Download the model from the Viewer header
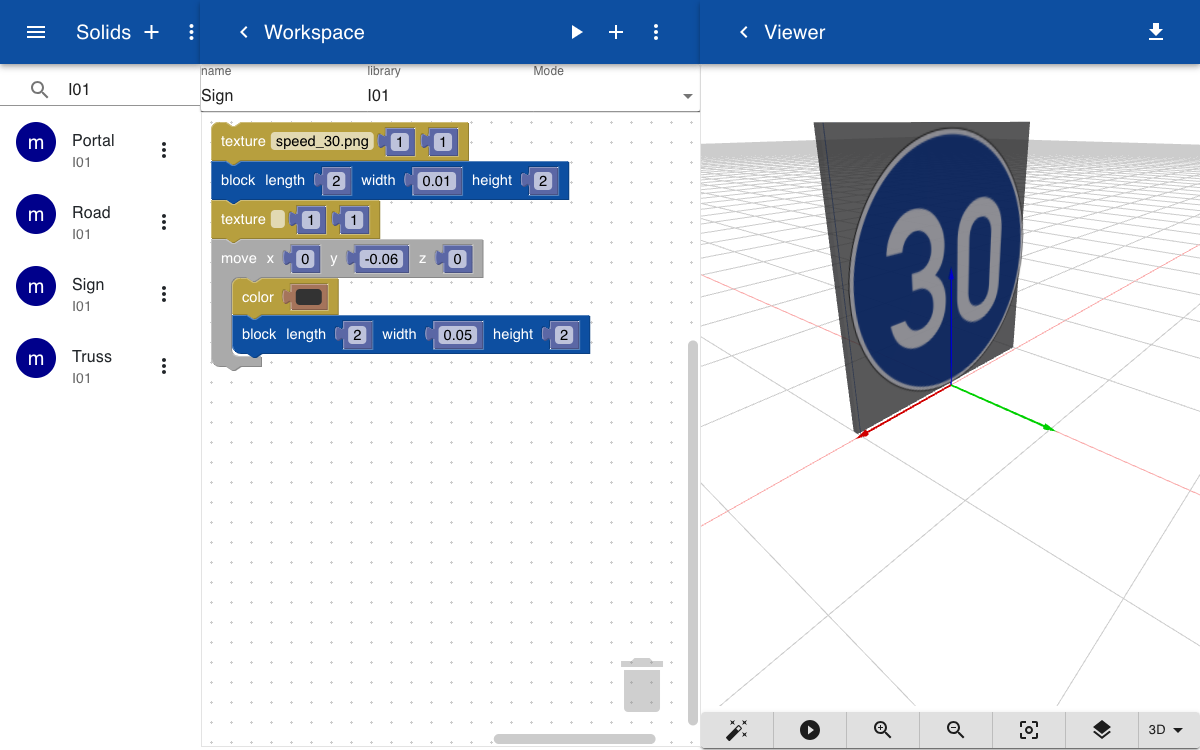 click(1156, 32)
